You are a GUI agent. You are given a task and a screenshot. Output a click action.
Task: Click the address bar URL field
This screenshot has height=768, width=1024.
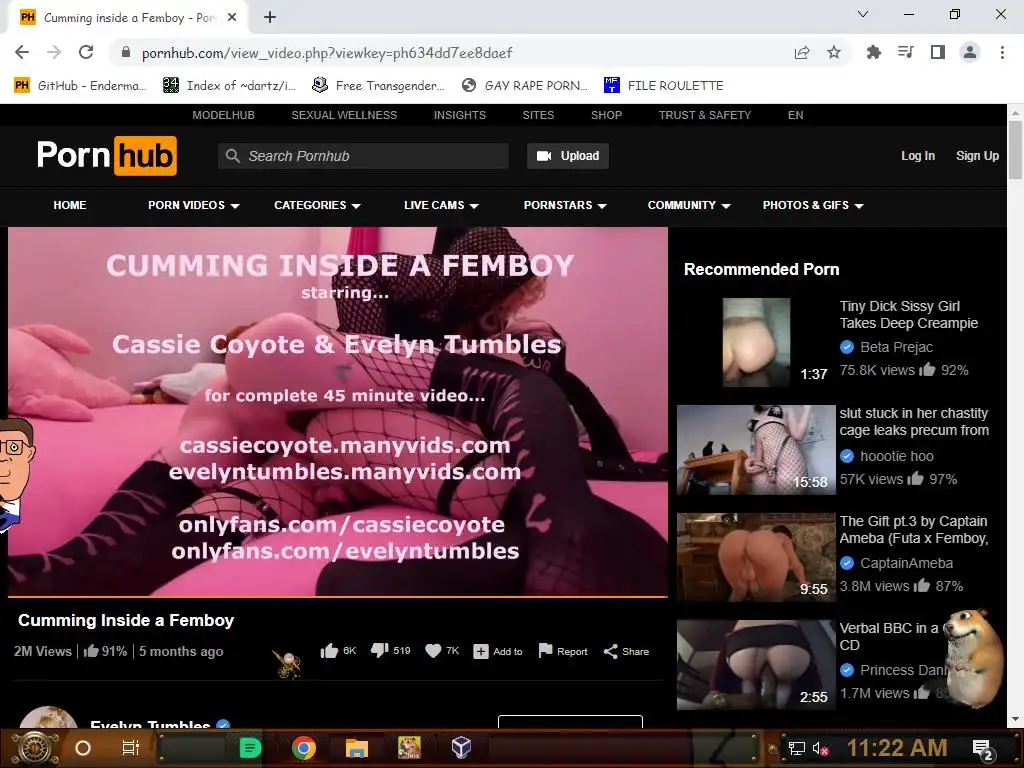(451, 53)
